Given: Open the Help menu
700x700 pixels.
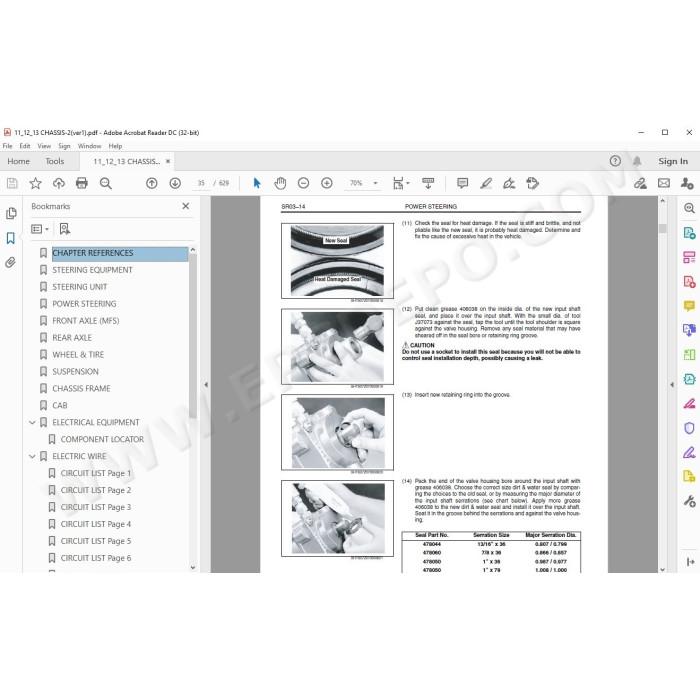Looking at the screenshot, I should click(x=115, y=146).
